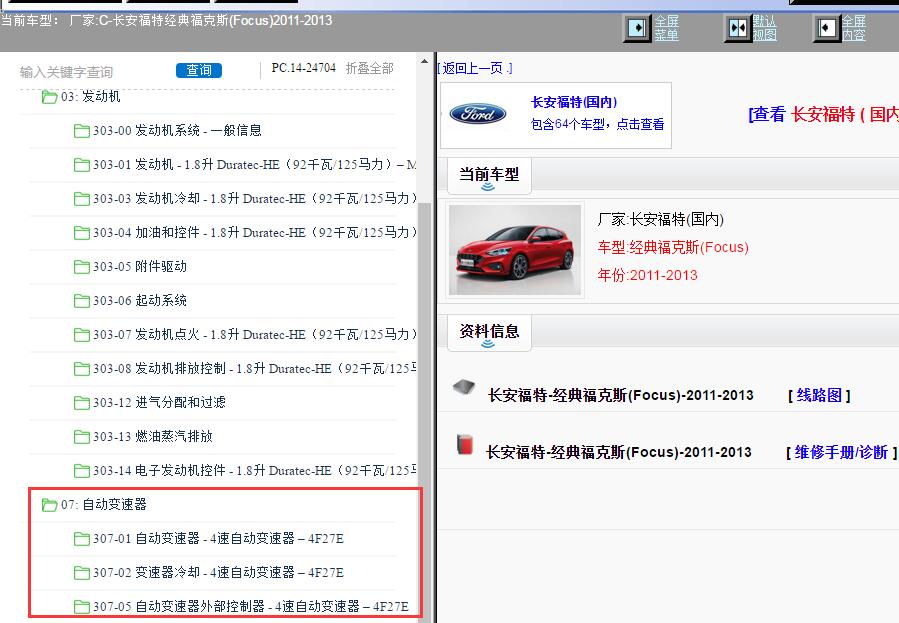
Task: Click 厂家:长安福特(国内) info text
Action: click(x=660, y=219)
